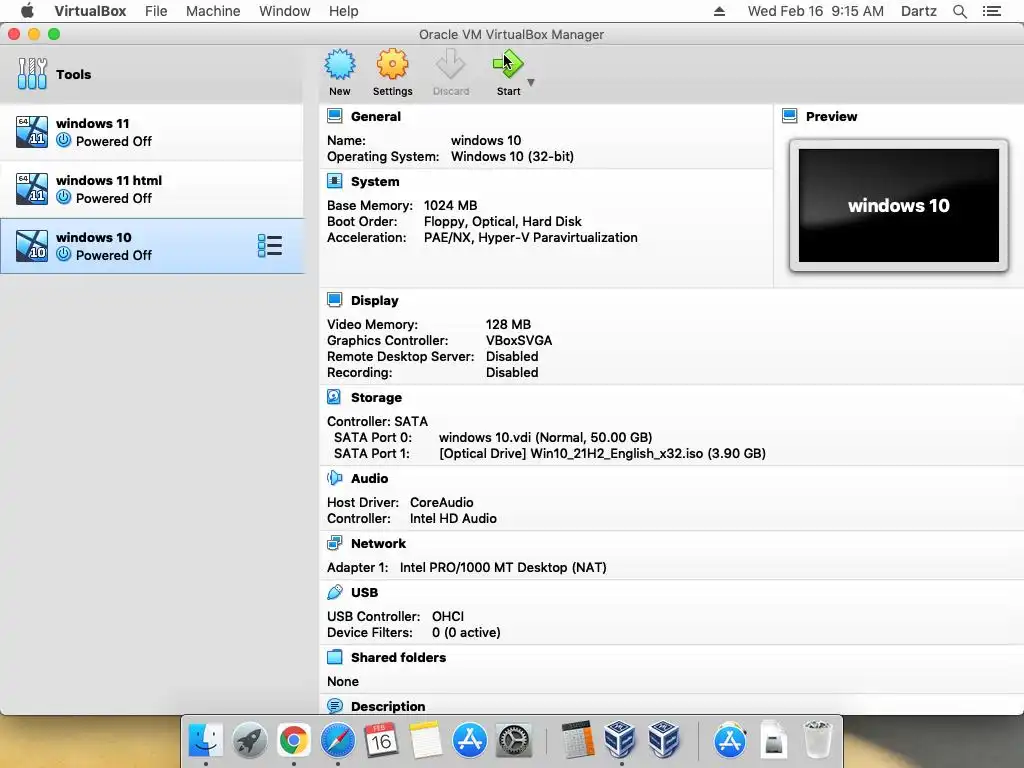Open the Storage settings heading link
Image resolution: width=1024 pixels, height=768 pixels.
click(x=376, y=398)
